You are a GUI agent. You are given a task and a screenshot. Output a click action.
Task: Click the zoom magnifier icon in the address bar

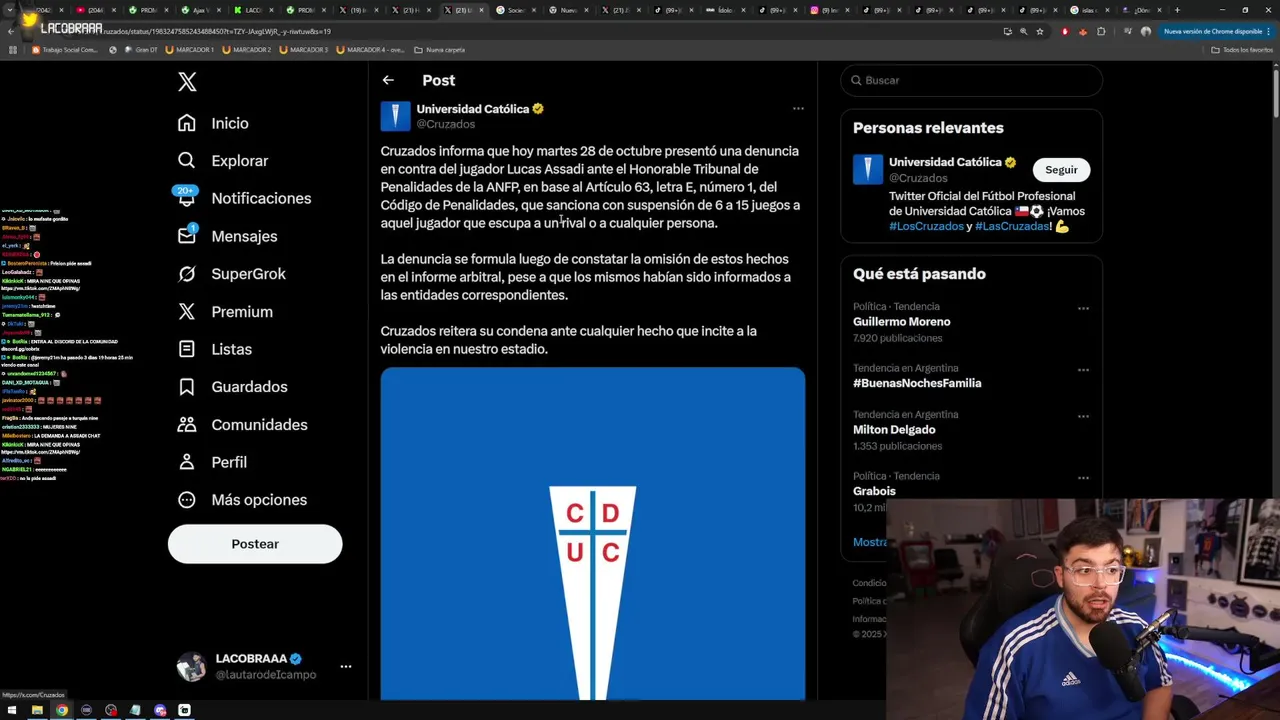(x=1023, y=31)
